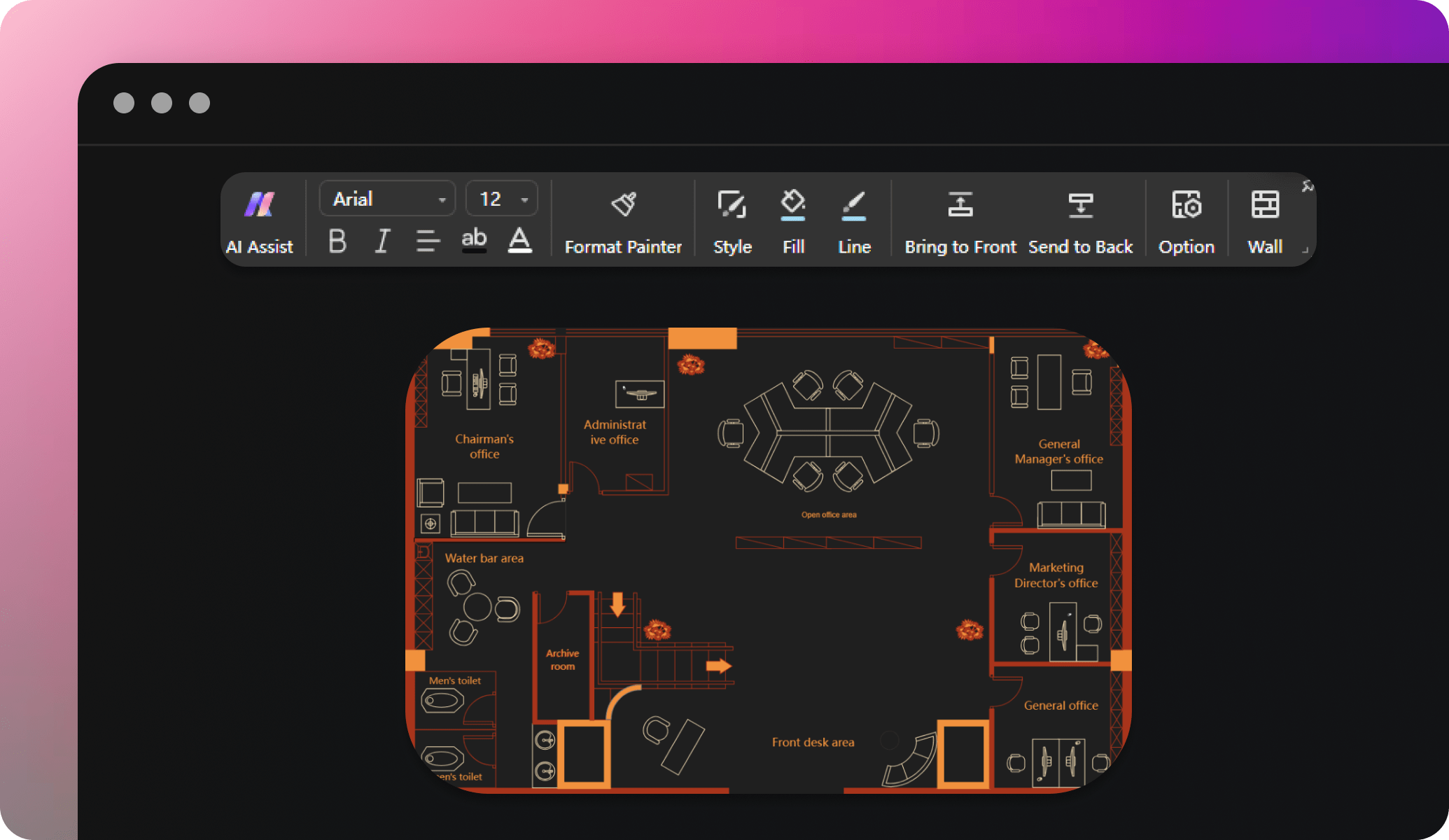Select the plant beside the staircase
Viewport: 1449px width, 840px height.
click(x=657, y=630)
